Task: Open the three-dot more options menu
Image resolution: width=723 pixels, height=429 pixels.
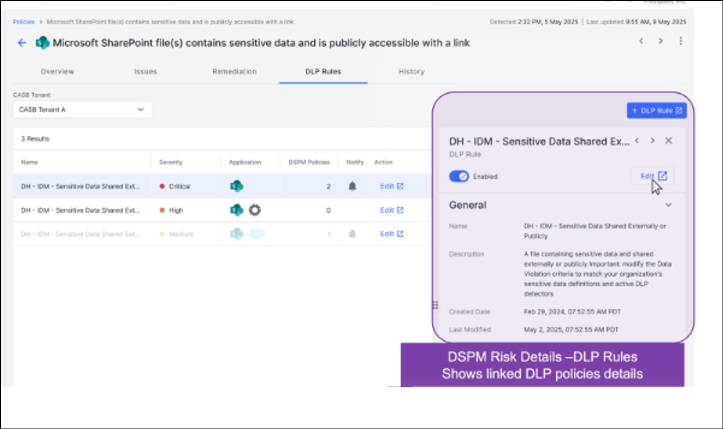Action: 681,41
